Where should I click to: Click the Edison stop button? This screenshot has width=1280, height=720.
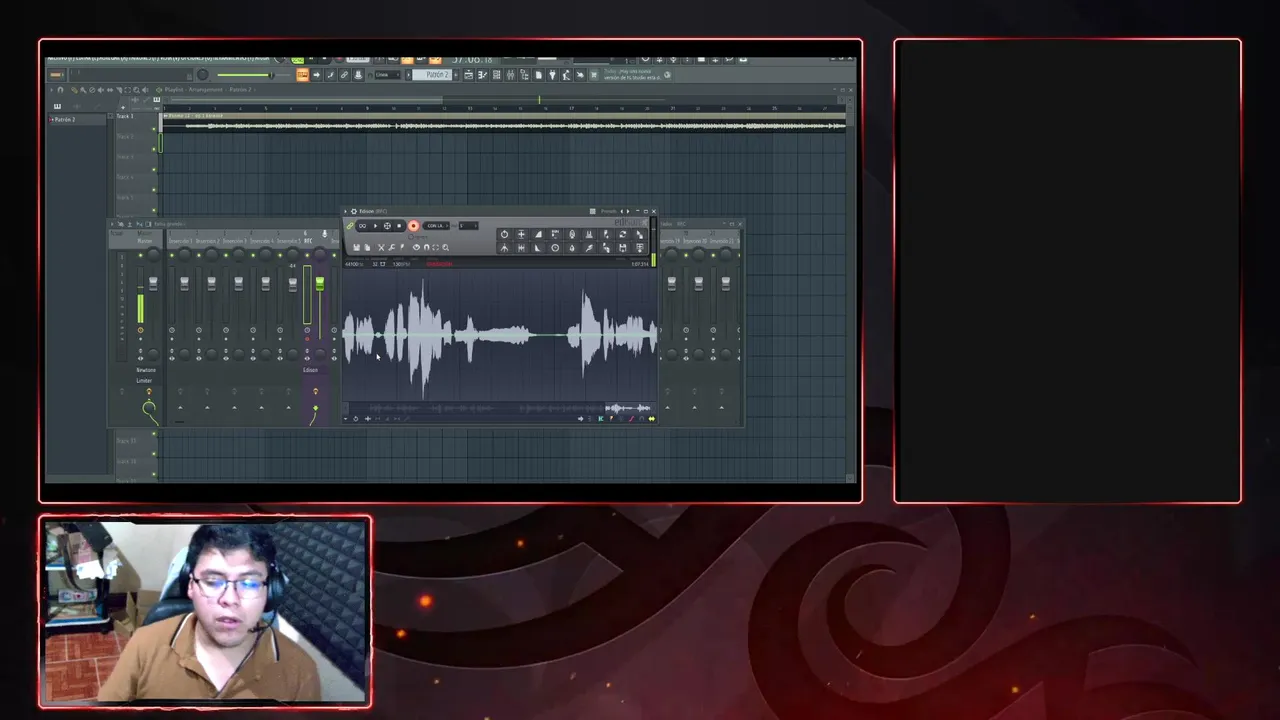tap(399, 226)
